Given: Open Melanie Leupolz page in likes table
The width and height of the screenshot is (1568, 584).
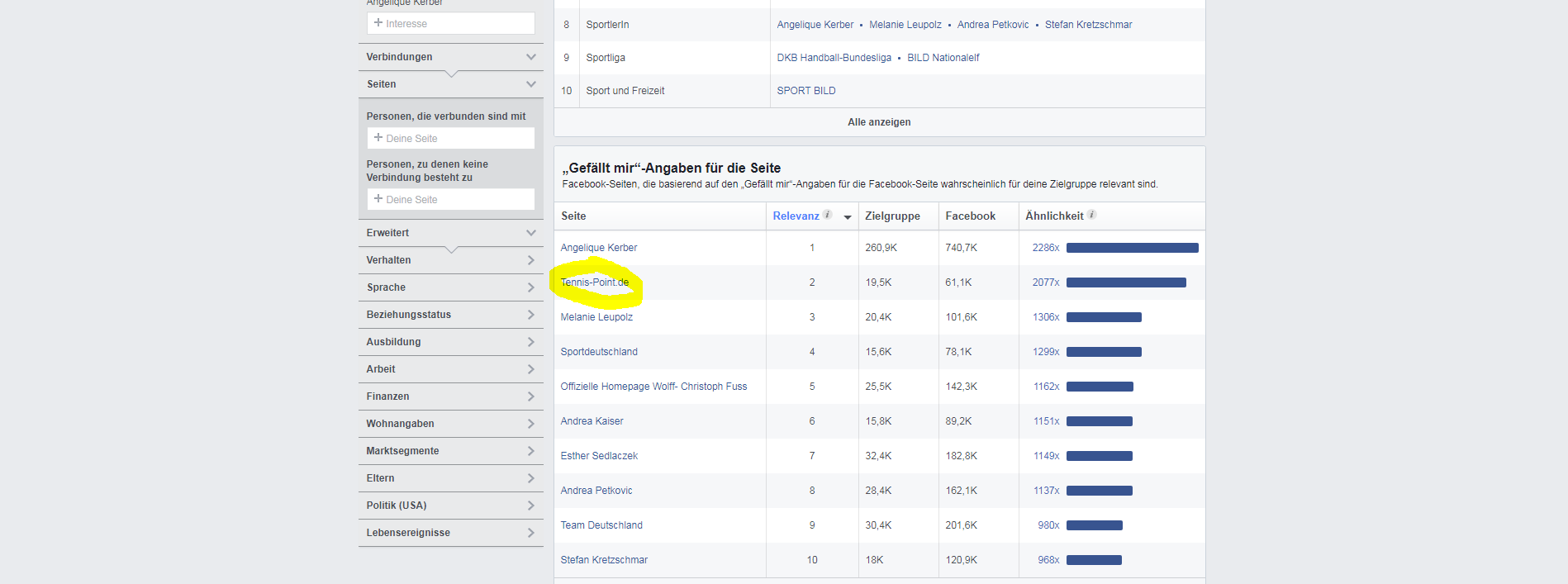Looking at the screenshot, I should [596, 317].
